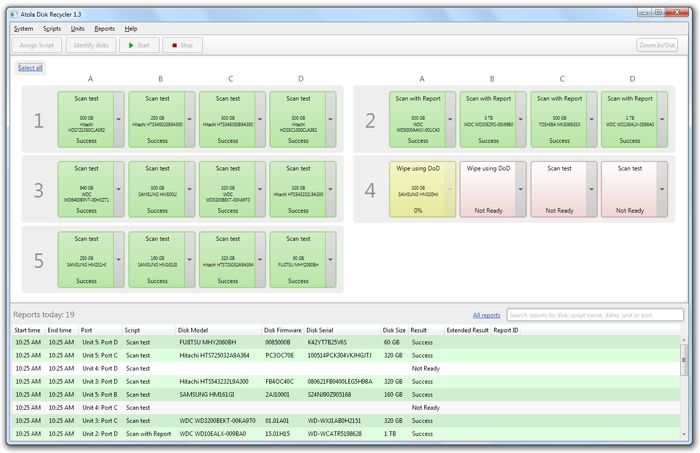The width and height of the screenshot is (700, 453).
Task: Open the Reports menu
Action: click(104, 28)
